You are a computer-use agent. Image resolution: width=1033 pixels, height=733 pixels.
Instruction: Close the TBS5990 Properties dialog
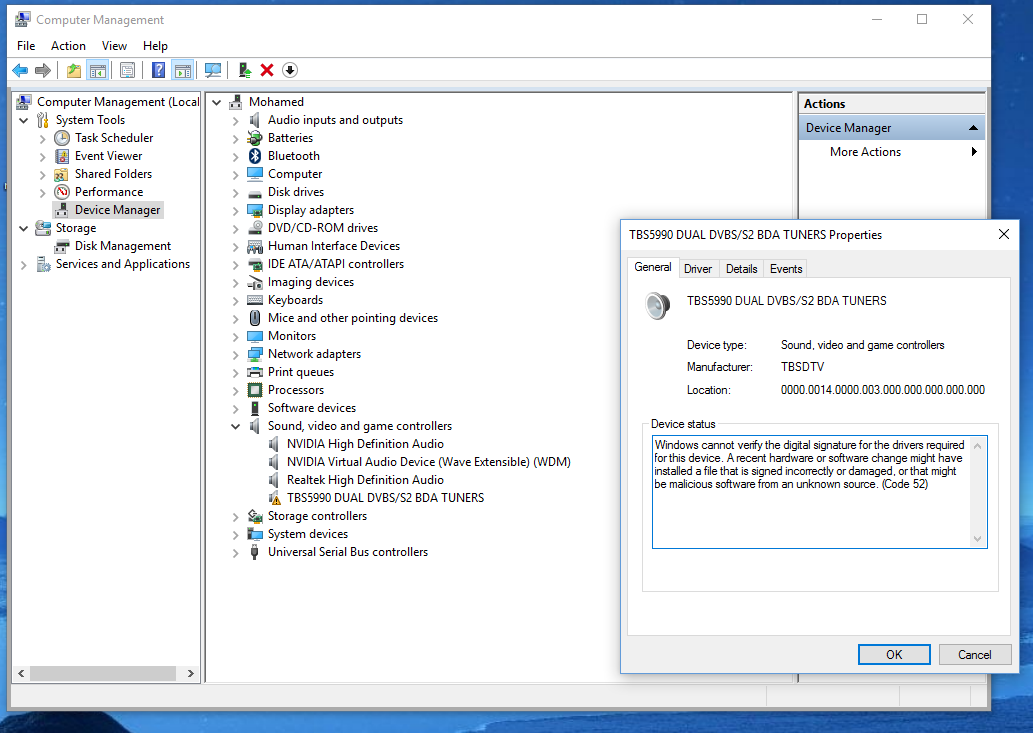coord(1003,234)
